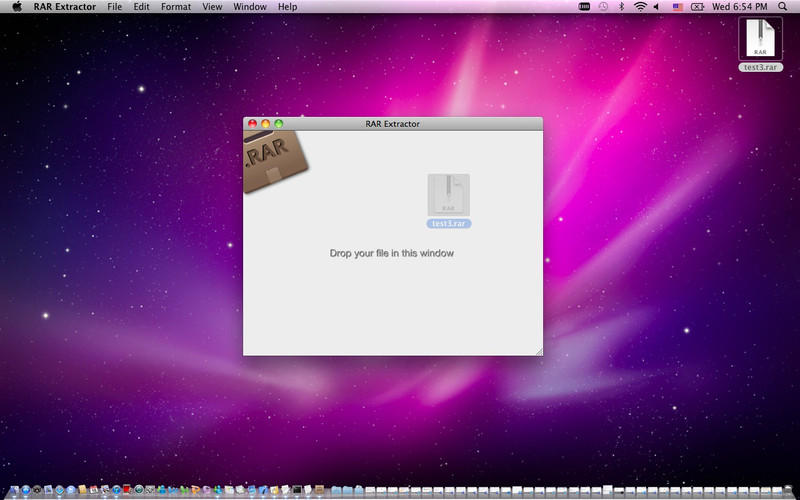Image resolution: width=800 pixels, height=500 pixels.
Task: Open the Time Machine menu bar icon
Action: point(603,7)
